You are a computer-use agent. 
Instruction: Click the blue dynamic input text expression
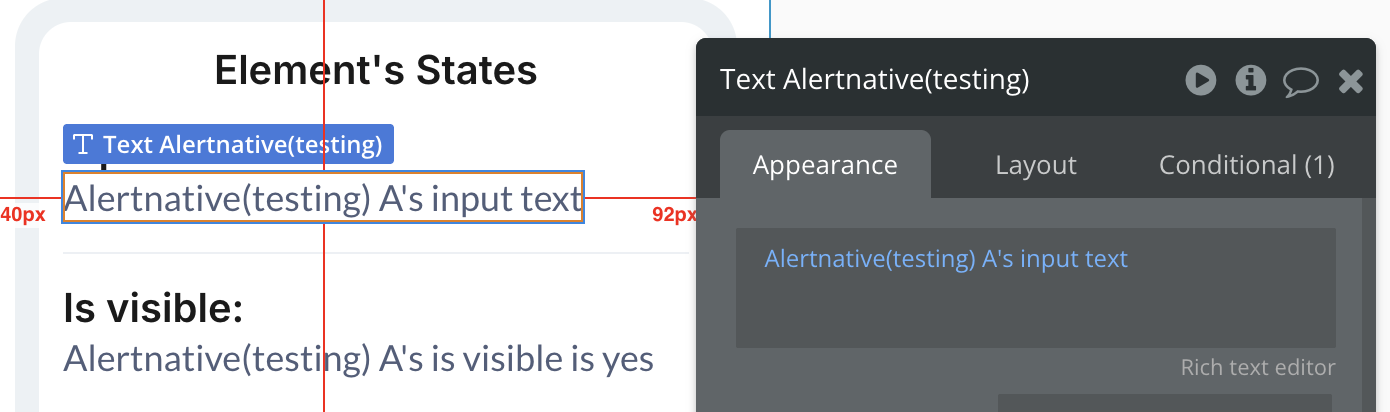pyautogui.click(x=945, y=259)
